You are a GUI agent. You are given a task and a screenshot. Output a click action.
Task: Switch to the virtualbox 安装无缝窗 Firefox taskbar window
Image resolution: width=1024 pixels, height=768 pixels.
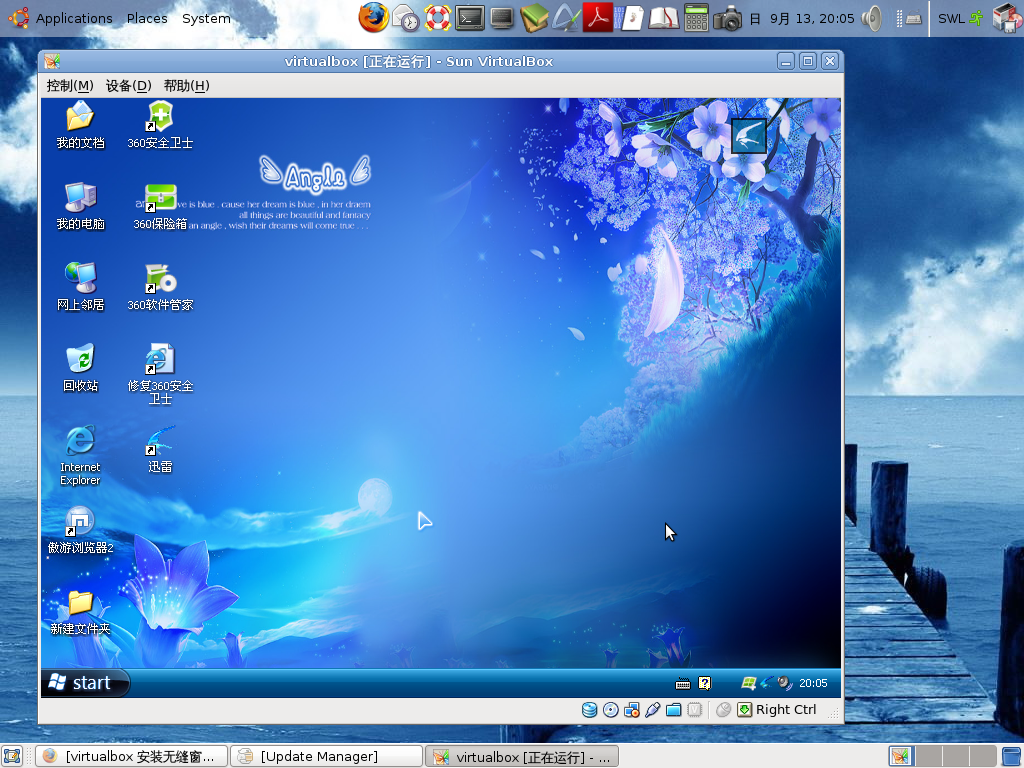coord(131,756)
